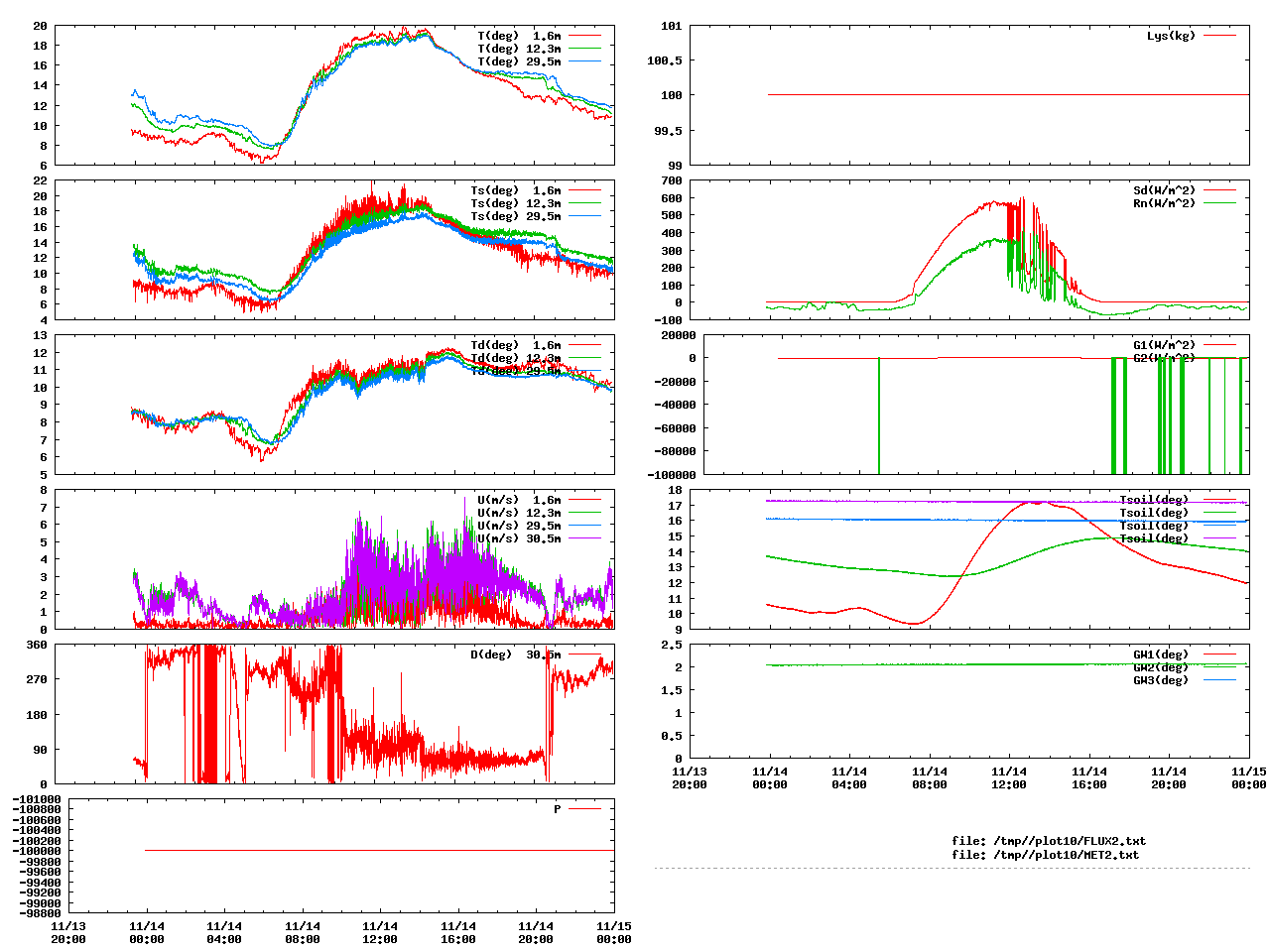Select the Ts(deg) 12.3m legend entry
Viewport: 1270px width, 952px height.
(x=516, y=203)
